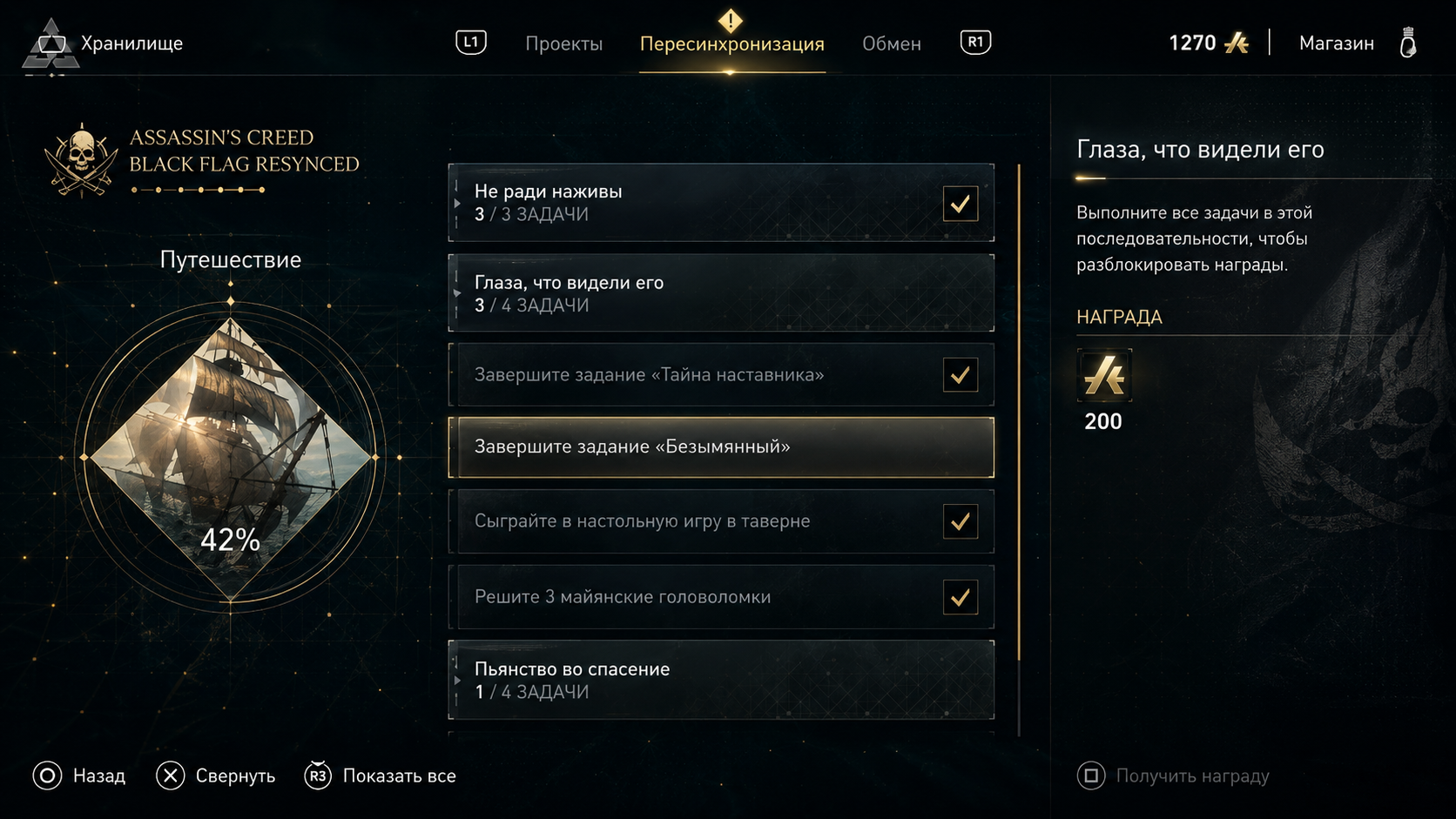1456x819 pixels.
Task: Click the R1 shoulder button icon
Action: [975, 42]
